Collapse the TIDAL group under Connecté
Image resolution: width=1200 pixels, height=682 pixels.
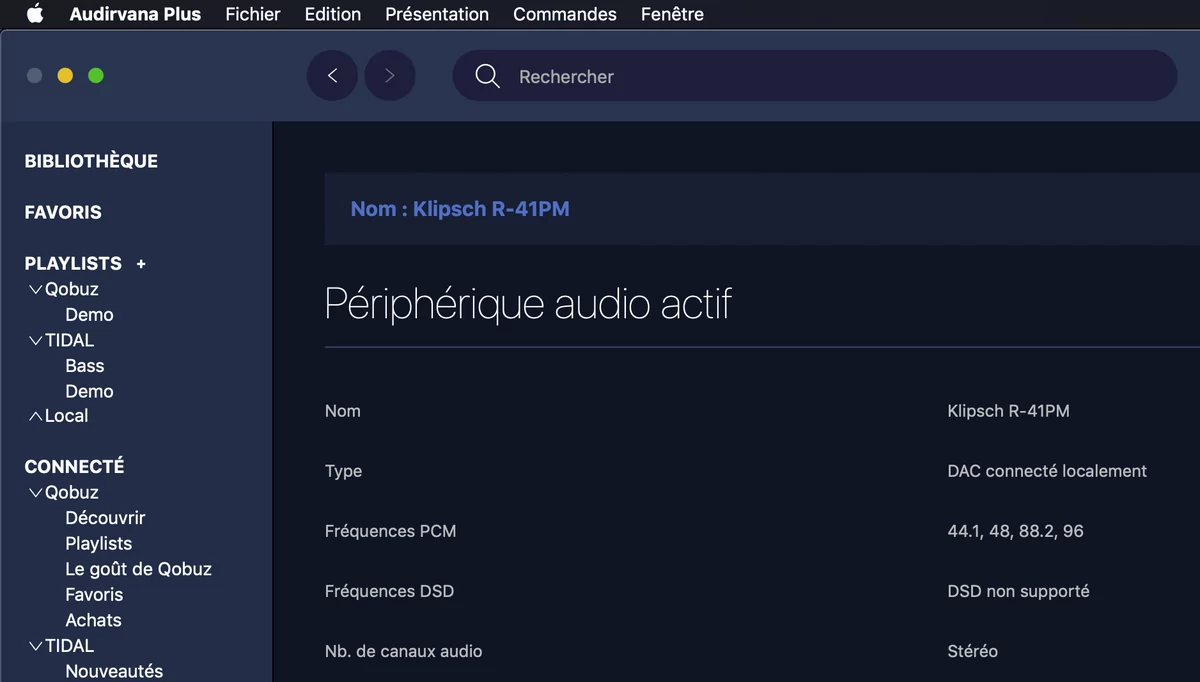pos(36,647)
